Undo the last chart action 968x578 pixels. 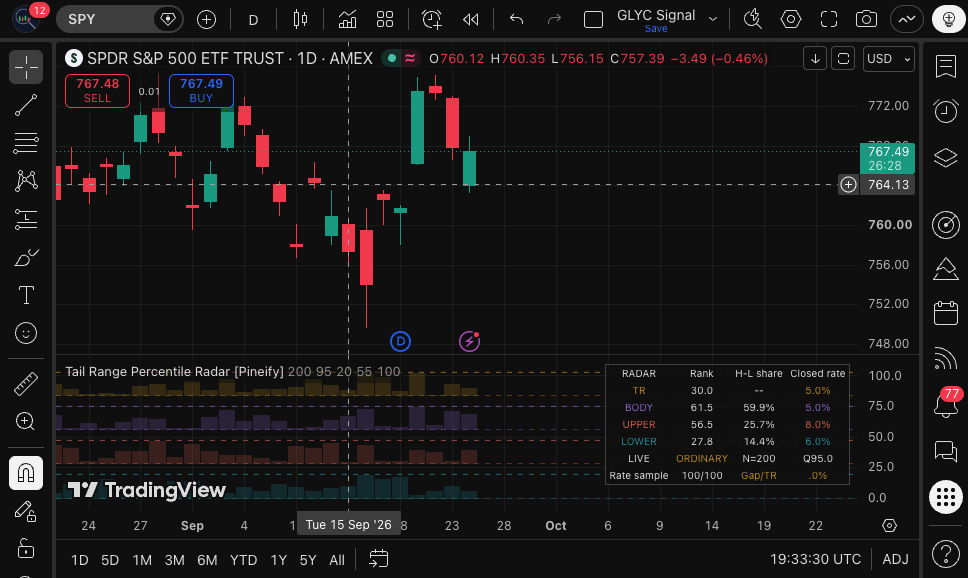pyautogui.click(x=517, y=20)
